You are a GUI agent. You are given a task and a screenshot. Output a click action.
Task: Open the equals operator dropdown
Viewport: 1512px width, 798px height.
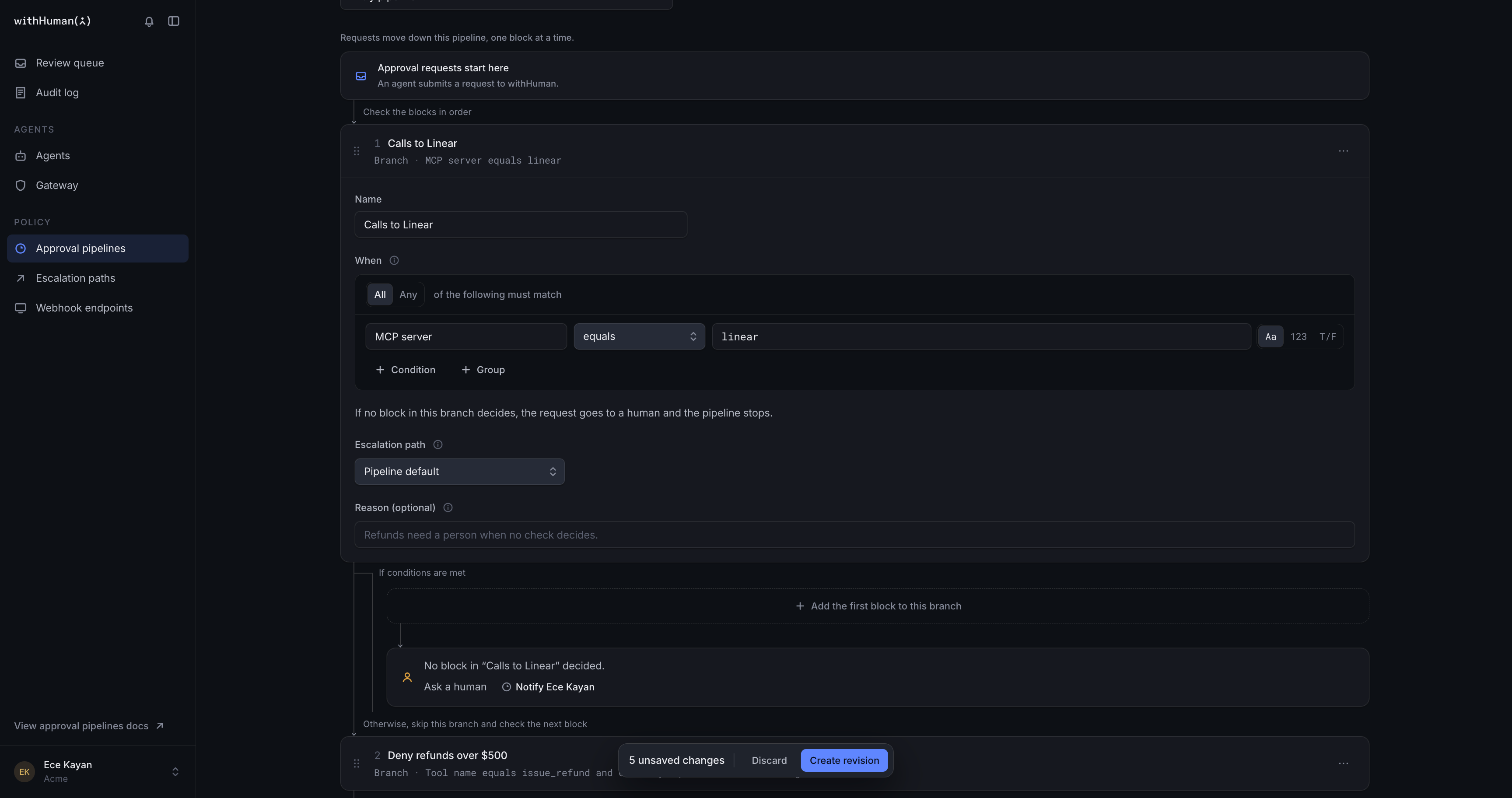(x=639, y=337)
